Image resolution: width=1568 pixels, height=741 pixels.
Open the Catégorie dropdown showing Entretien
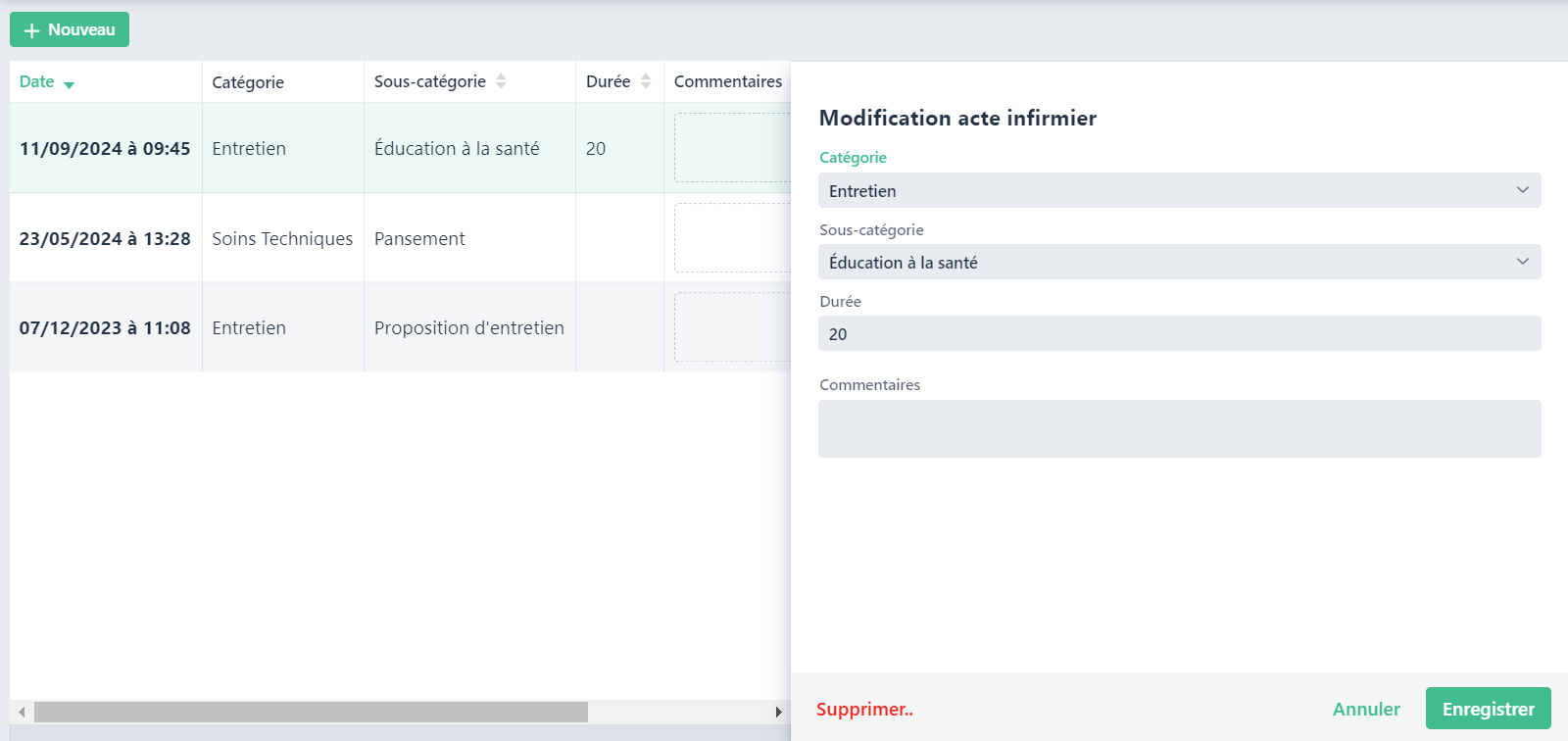(1179, 190)
